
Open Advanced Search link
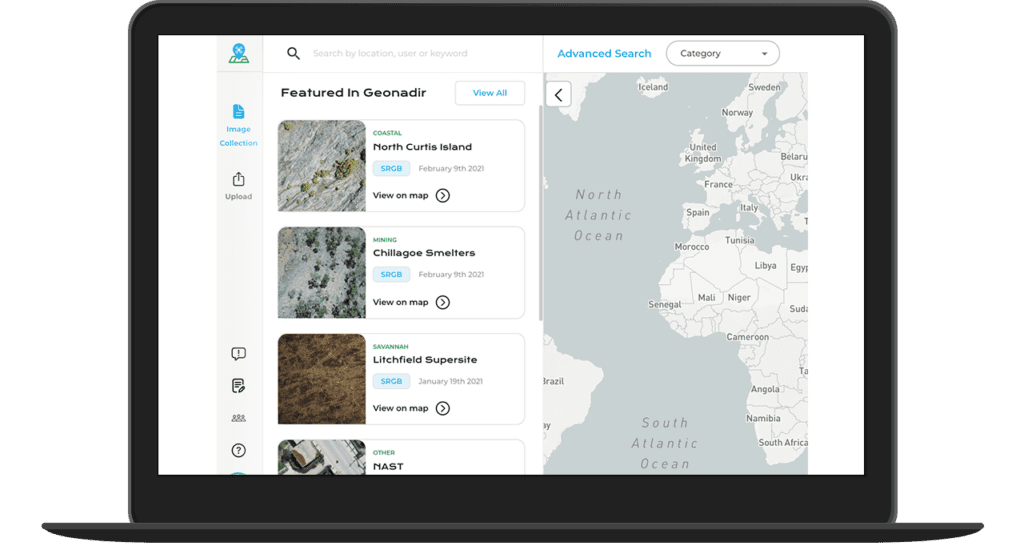604,54
